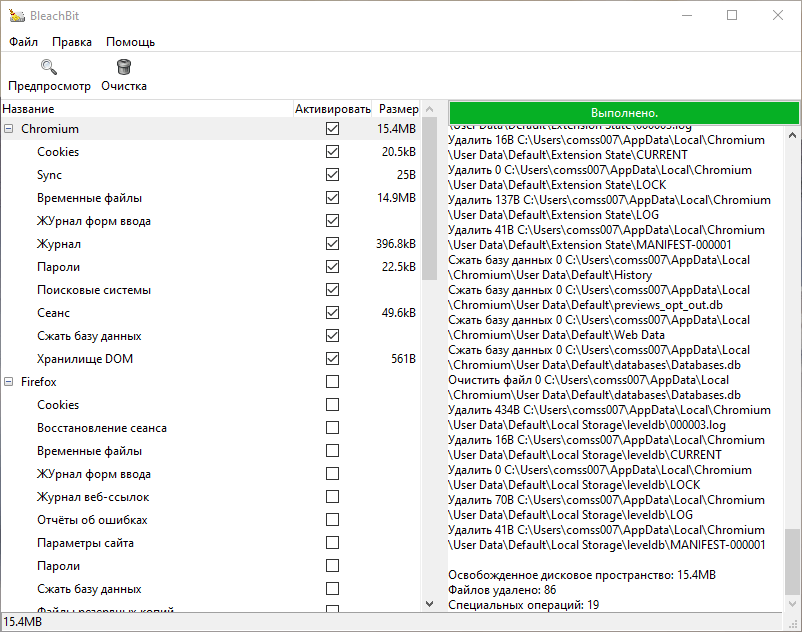The image size is (802, 632).
Task: Uncheck Chromium Сжать базу данных checkbox
Action: coord(332,336)
